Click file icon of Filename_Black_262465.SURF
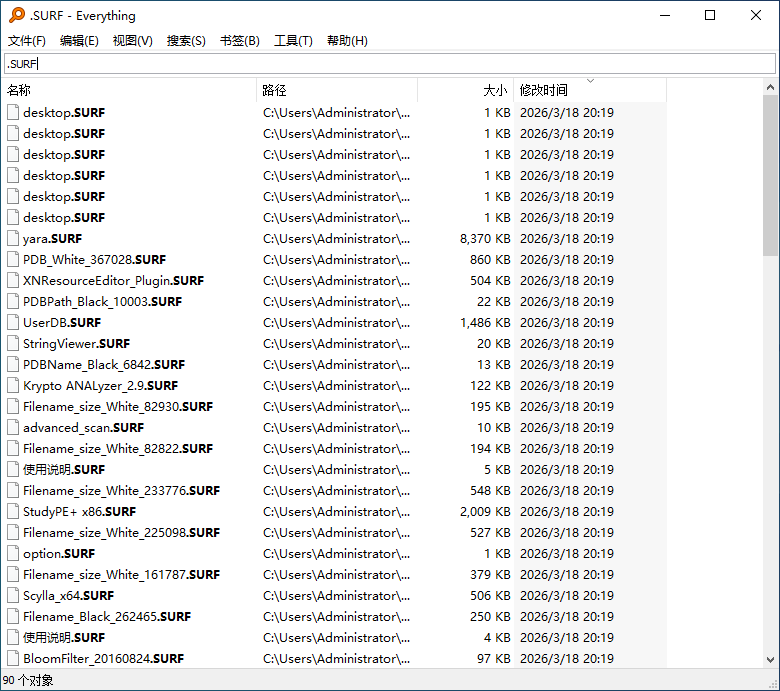780x691 pixels. click(x=13, y=617)
